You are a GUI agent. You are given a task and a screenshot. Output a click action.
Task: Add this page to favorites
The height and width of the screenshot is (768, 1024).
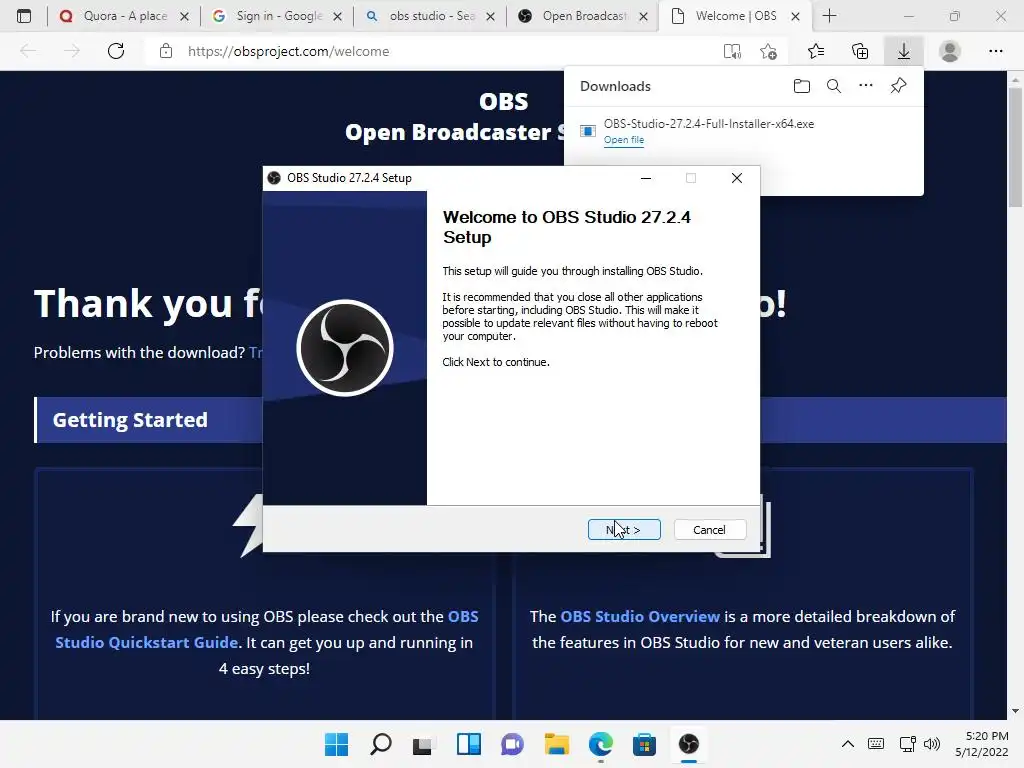tap(769, 51)
